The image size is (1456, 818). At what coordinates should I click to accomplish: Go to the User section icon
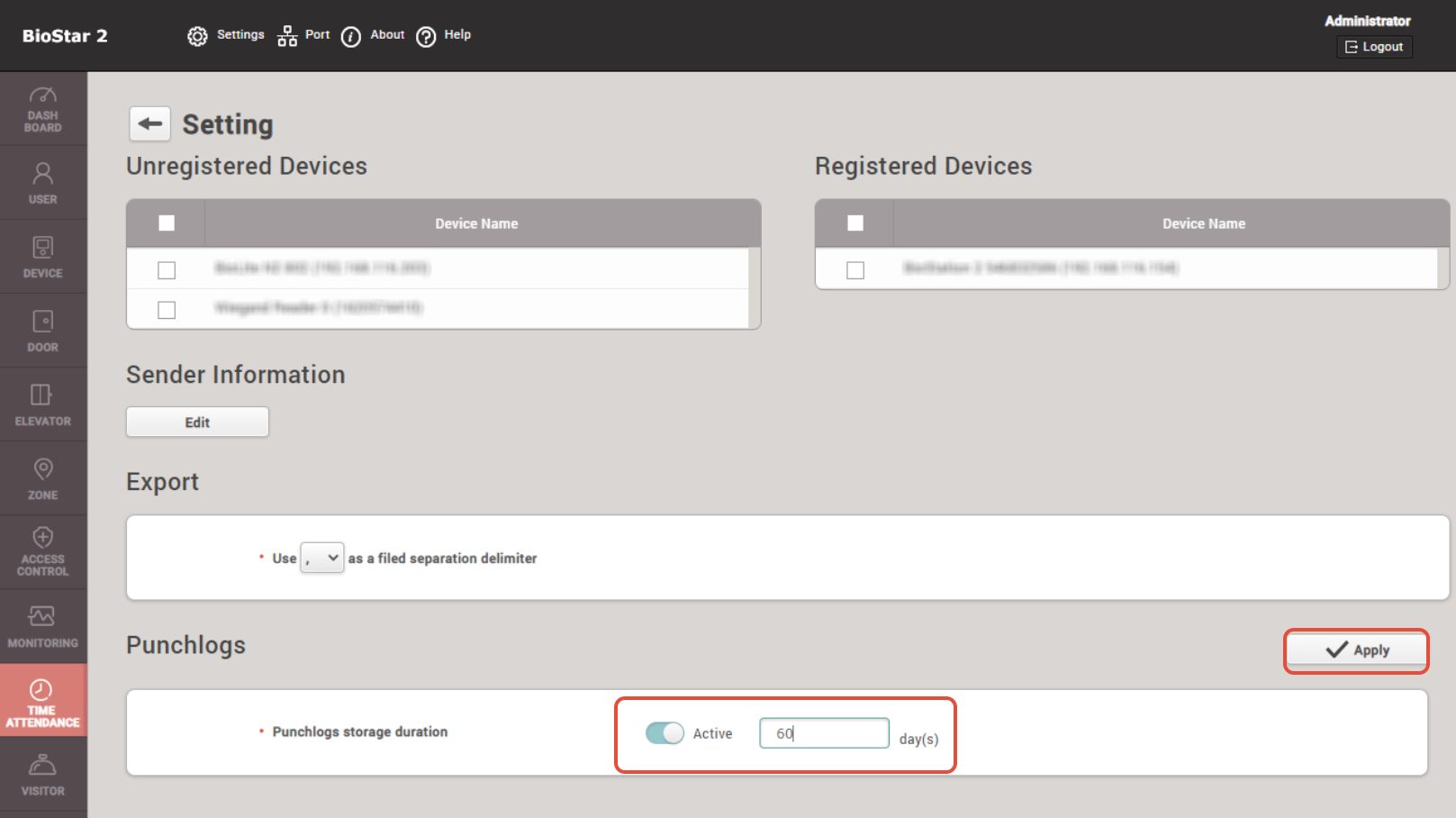[x=42, y=183]
